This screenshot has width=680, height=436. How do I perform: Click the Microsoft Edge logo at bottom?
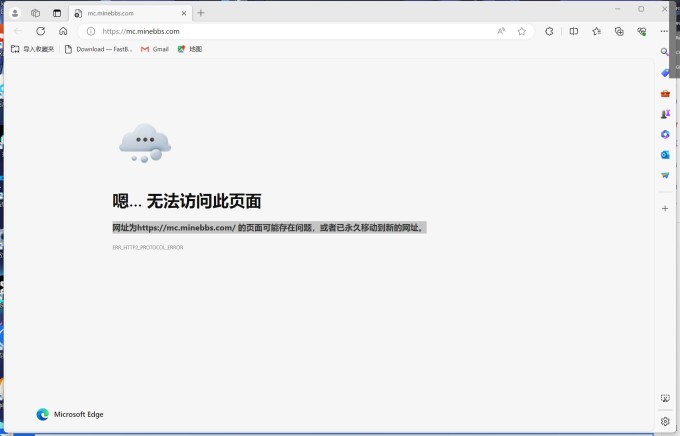coord(42,414)
